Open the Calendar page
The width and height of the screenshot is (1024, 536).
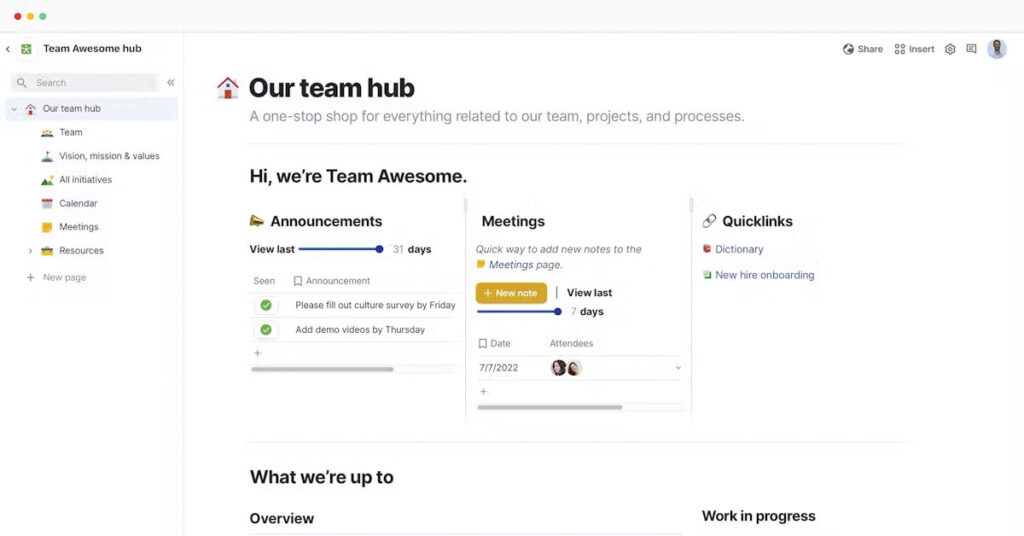(x=78, y=204)
